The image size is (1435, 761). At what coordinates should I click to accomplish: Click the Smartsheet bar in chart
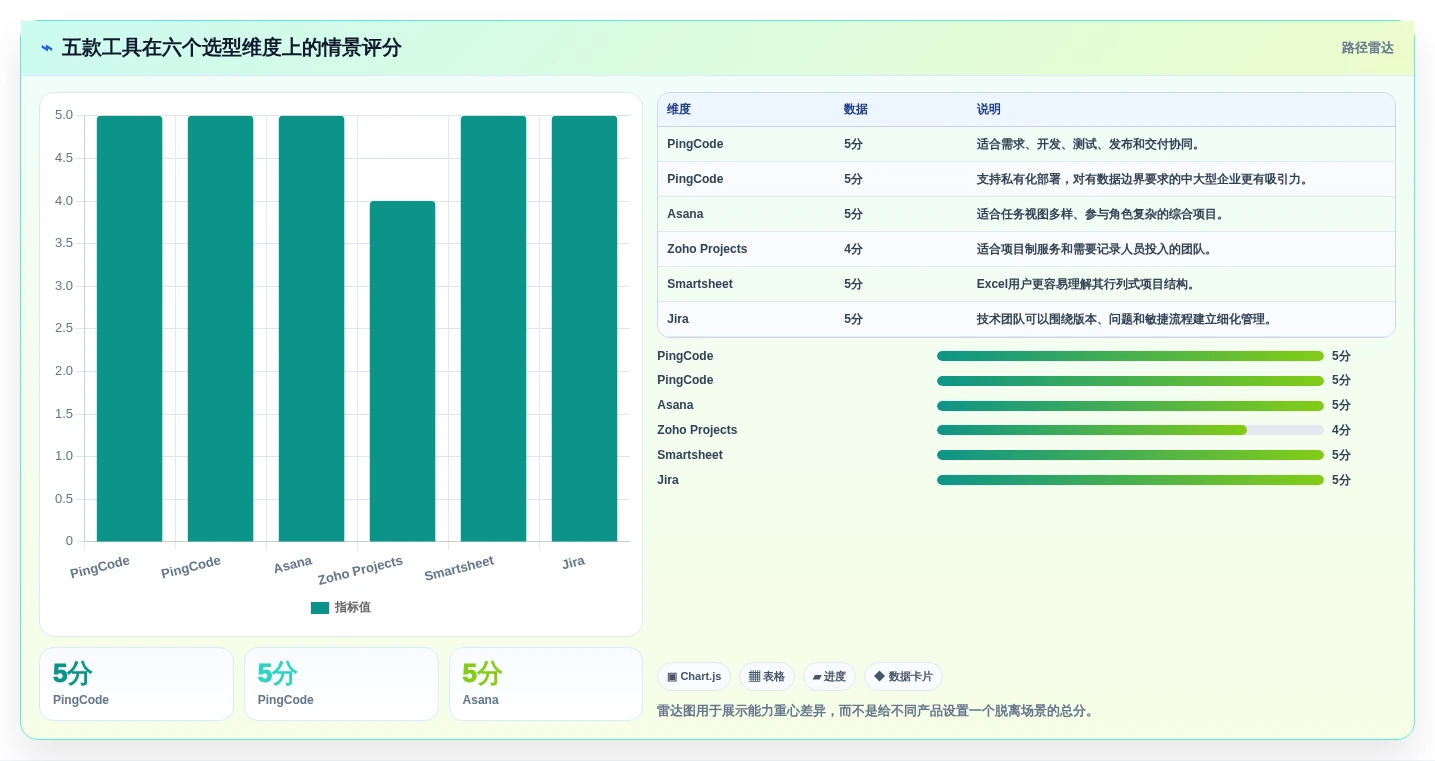[493, 328]
